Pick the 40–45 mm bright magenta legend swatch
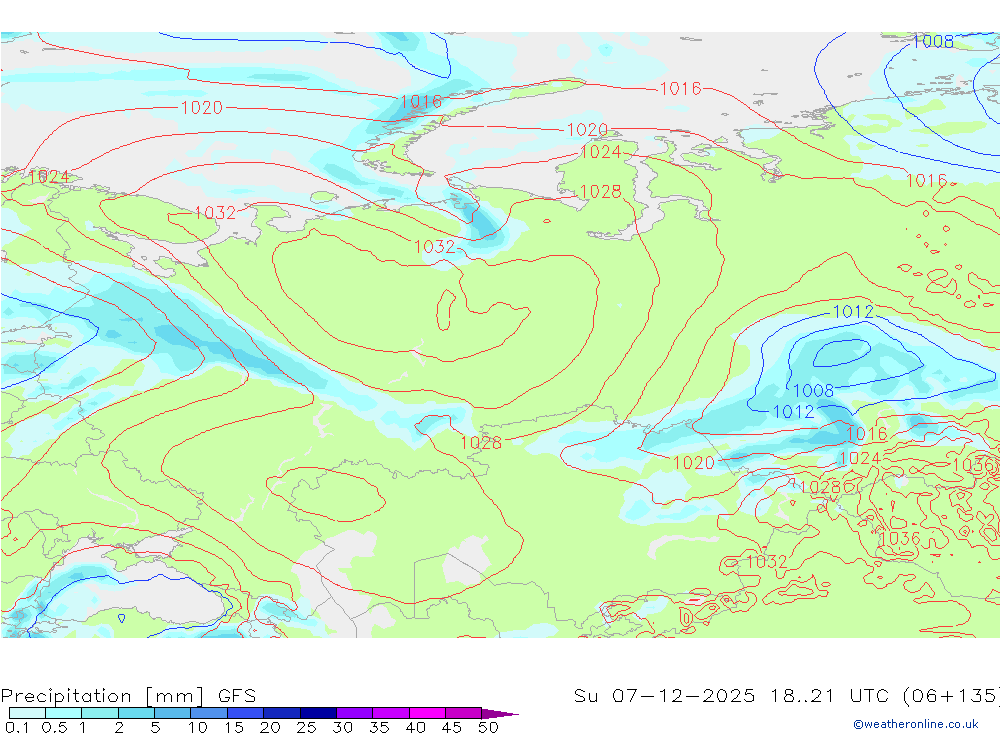This screenshot has width=1000, height=733. tap(427, 713)
